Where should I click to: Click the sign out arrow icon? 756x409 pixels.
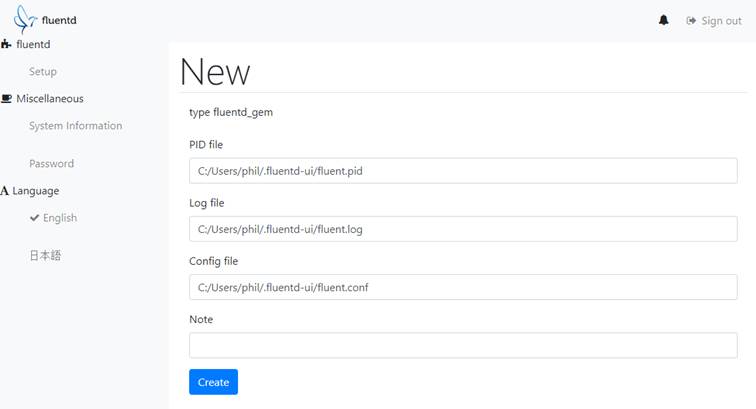(691, 21)
